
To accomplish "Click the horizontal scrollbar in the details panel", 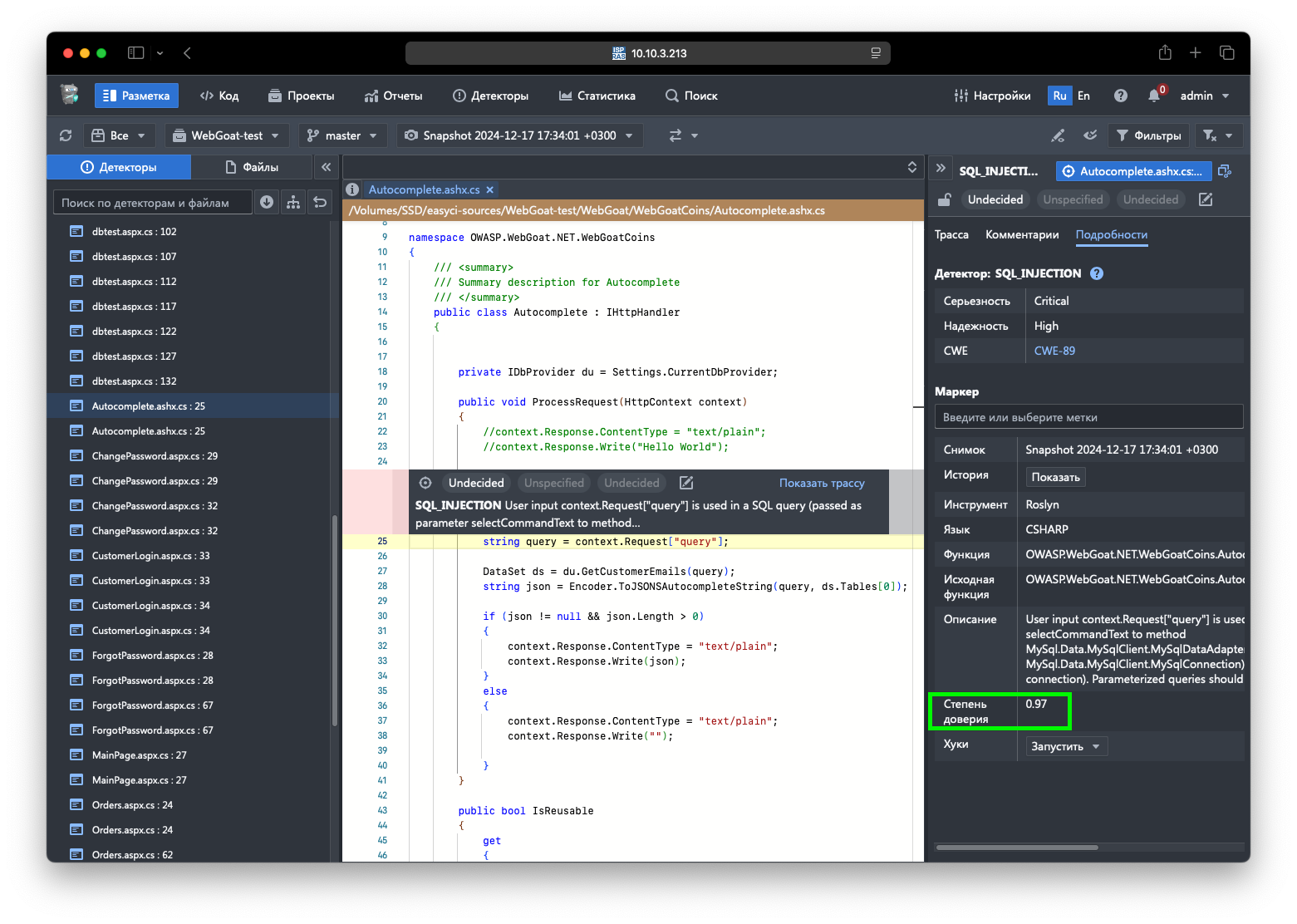I will tap(1017, 848).
